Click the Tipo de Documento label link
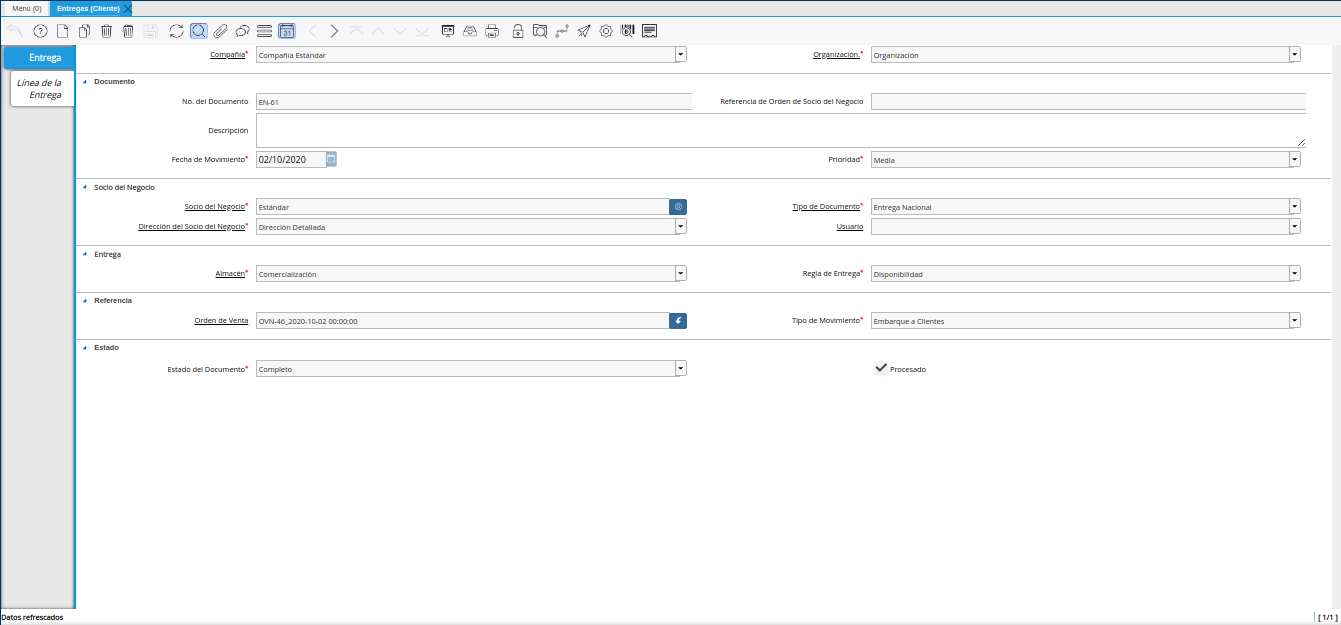The width and height of the screenshot is (1341, 625). coord(825,206)
